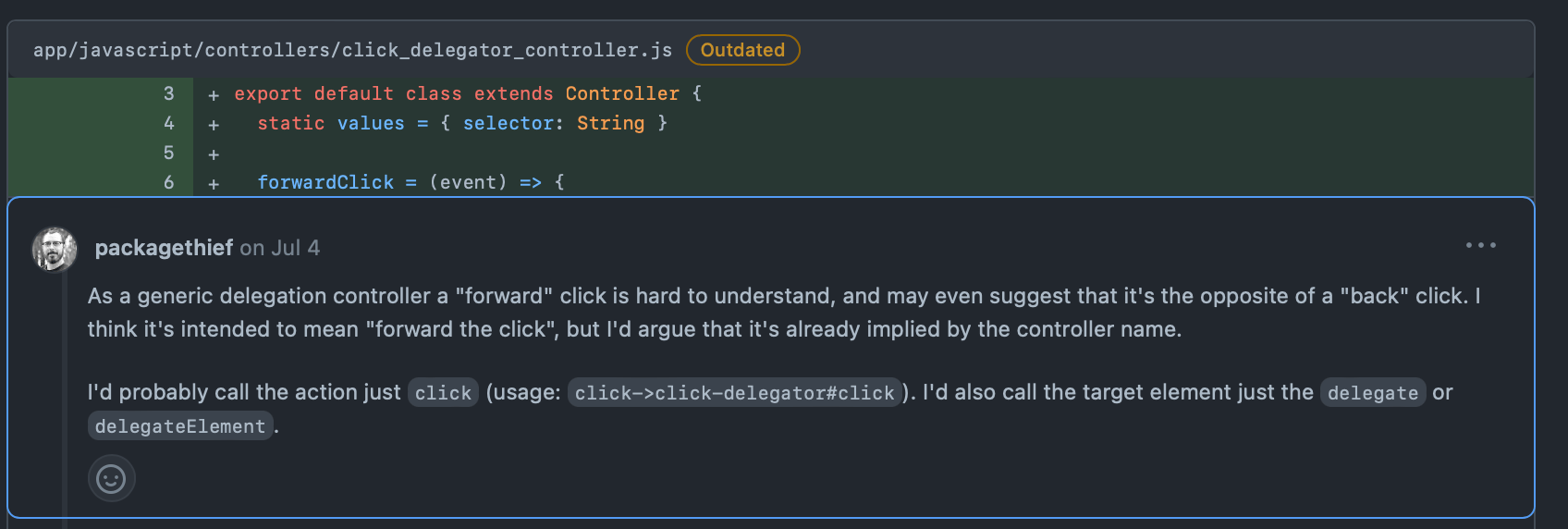1568x529 pixels.
Task: Open the three-dot comment options menu
Action: pos(1480,245)
